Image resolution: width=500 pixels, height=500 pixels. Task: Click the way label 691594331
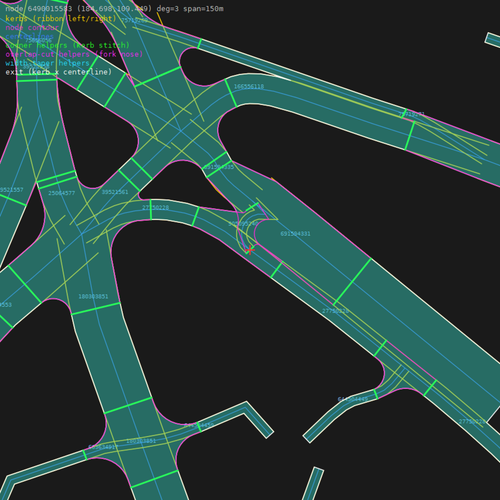(x=295, y=234)
